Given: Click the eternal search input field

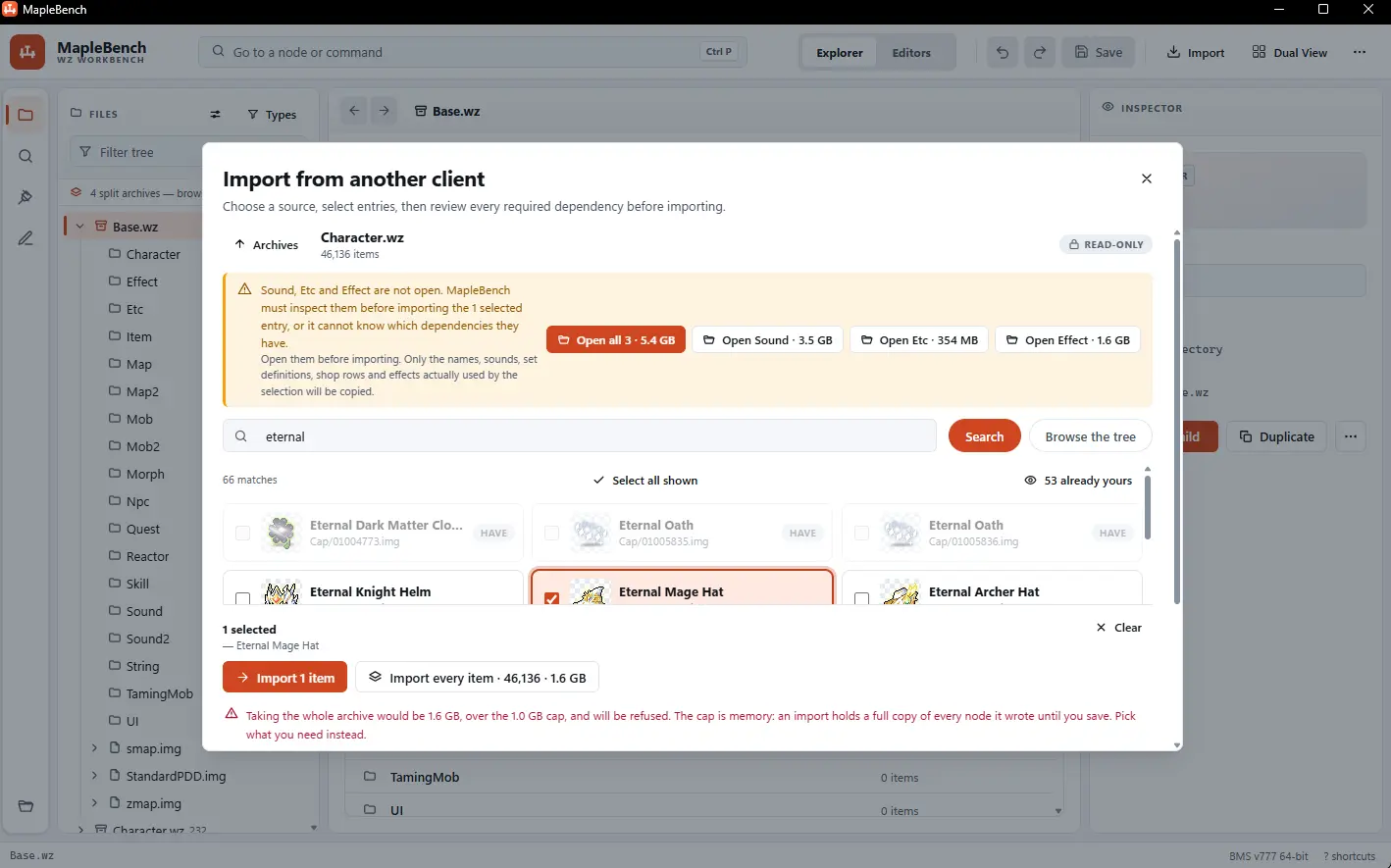Looking at the screenshot, I should (x=580, y=436).
